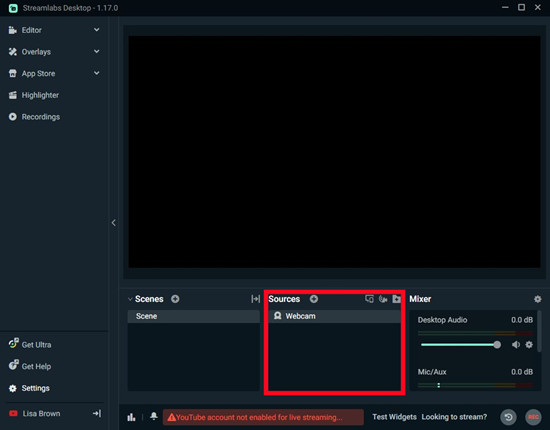Open Get Help

pyautogui.click(x=36, y=367)
